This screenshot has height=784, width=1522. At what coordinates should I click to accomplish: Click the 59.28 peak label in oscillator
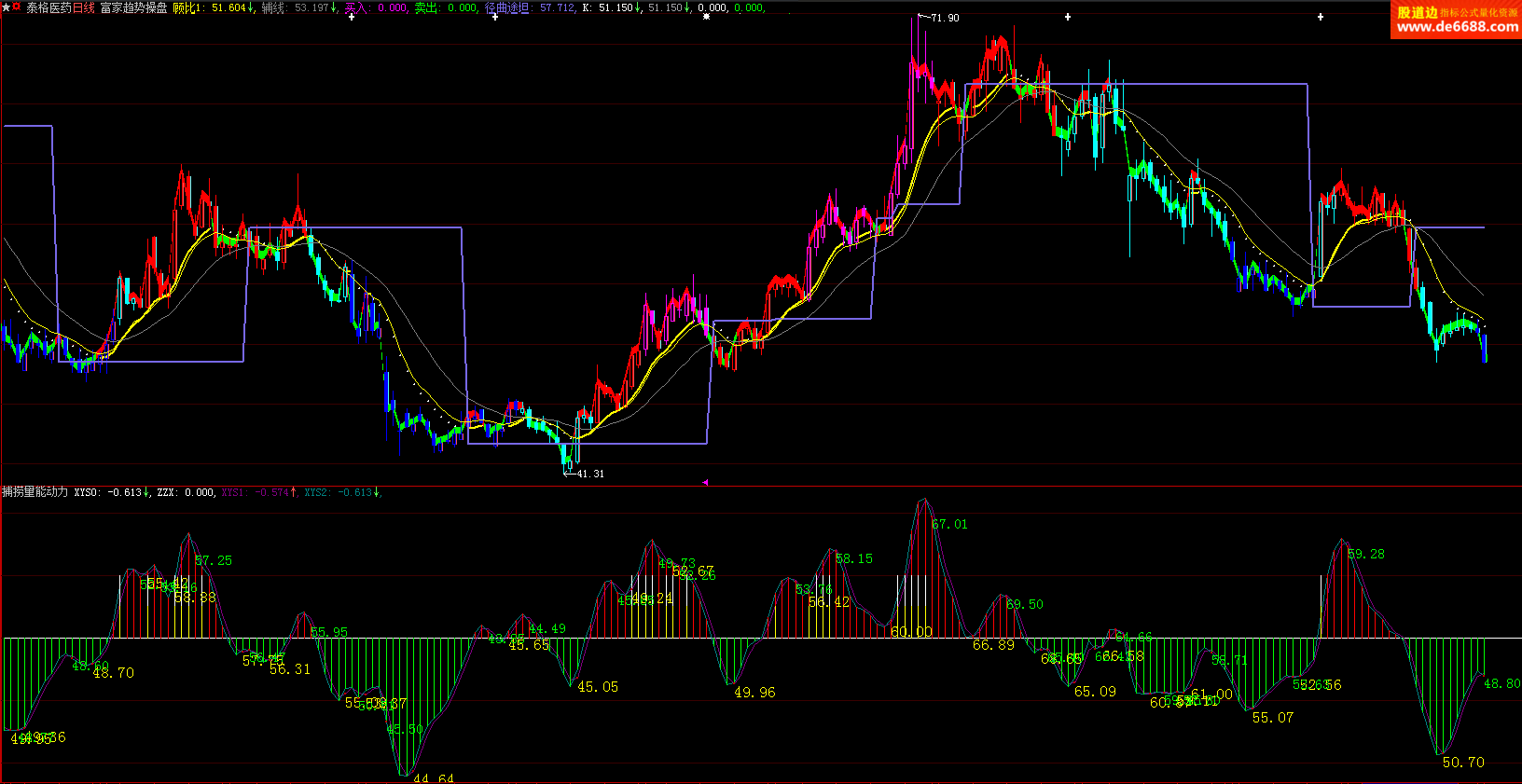click(x=1366, y=554)
